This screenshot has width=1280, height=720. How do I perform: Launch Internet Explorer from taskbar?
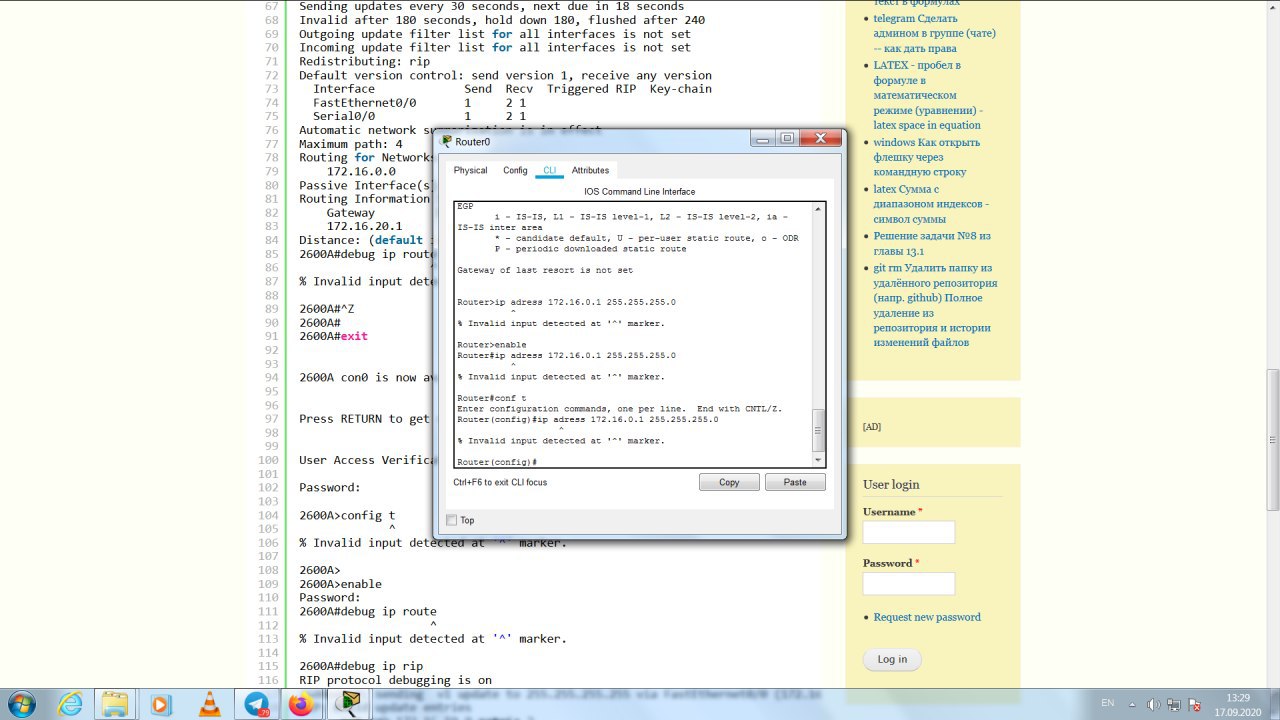click(x=70, y=704)
